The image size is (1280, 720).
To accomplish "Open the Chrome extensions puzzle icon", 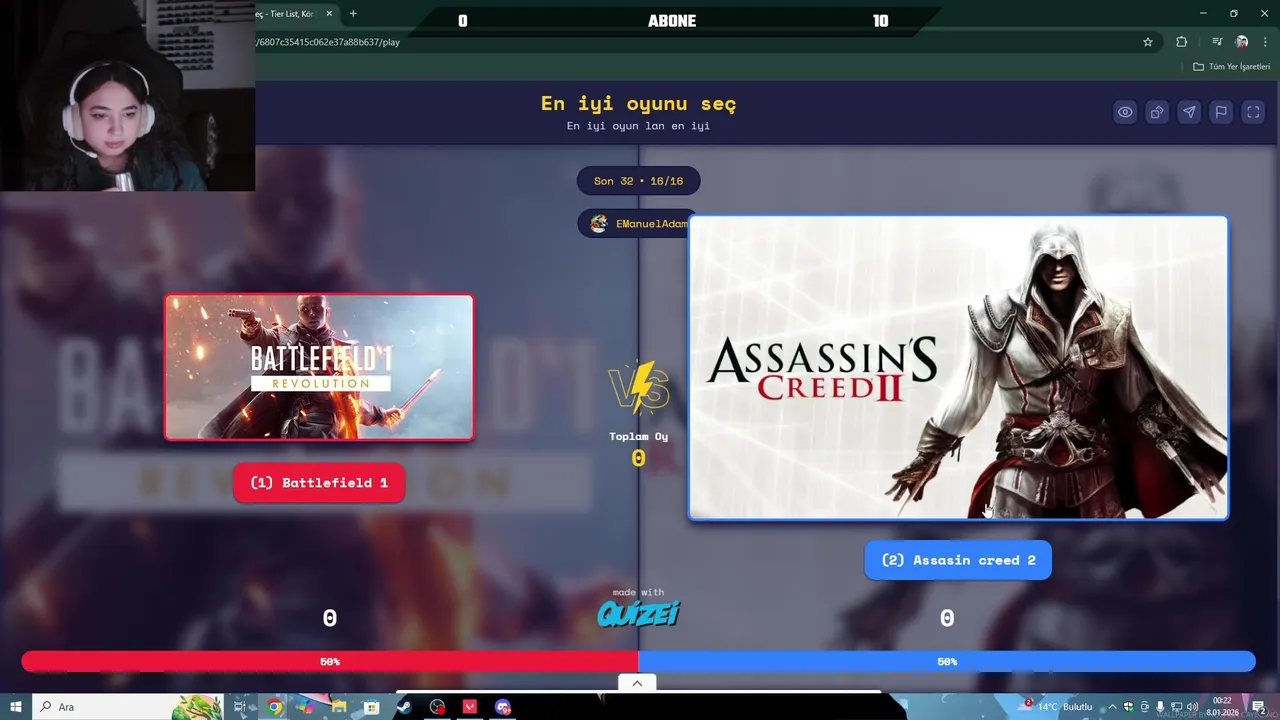I will point(1182,42).
